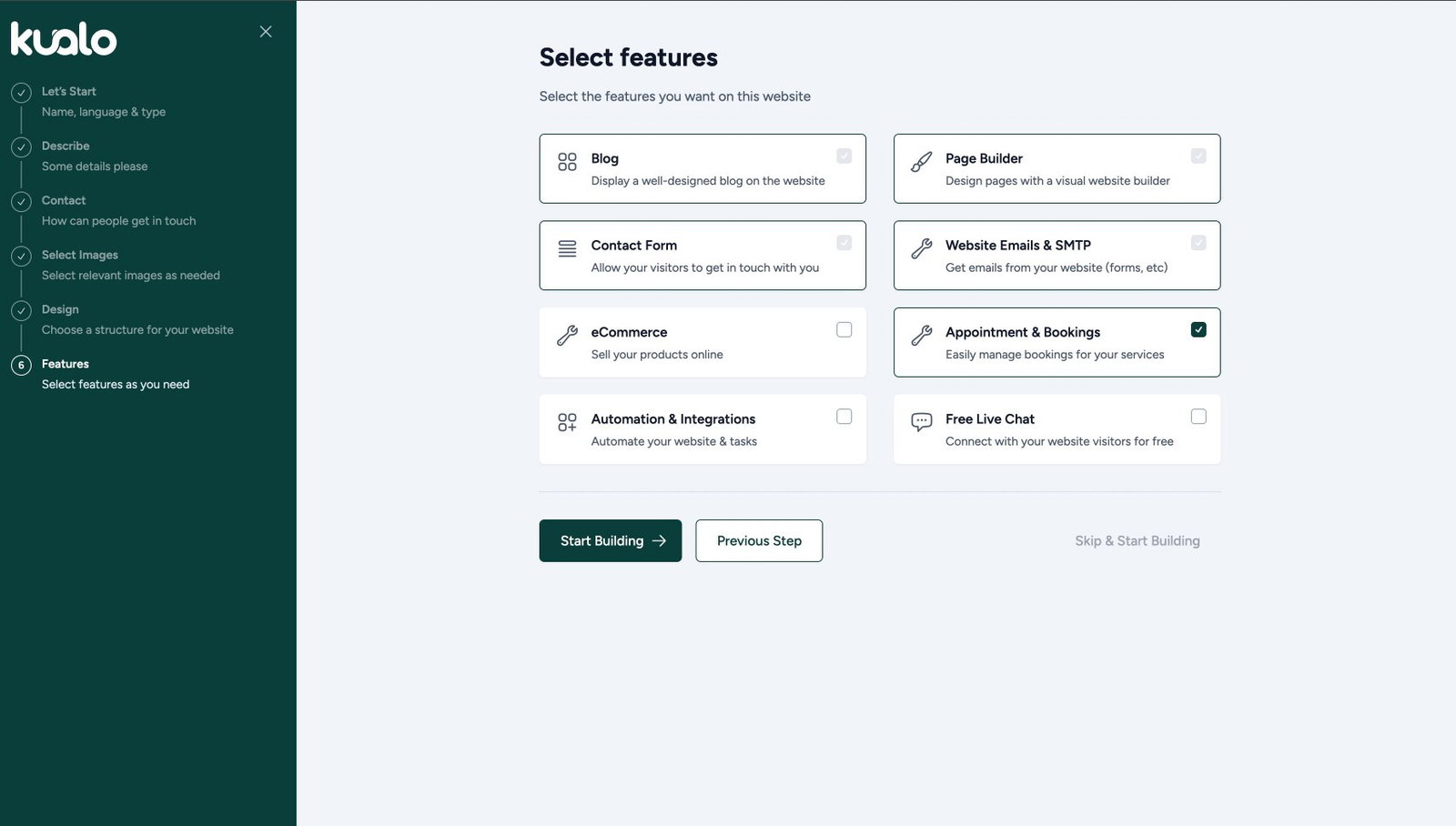Enable the Automation & Integrations checkbox
This screenshot has height=826, width=1456.
pyautogui.click(x=844, y=417)
